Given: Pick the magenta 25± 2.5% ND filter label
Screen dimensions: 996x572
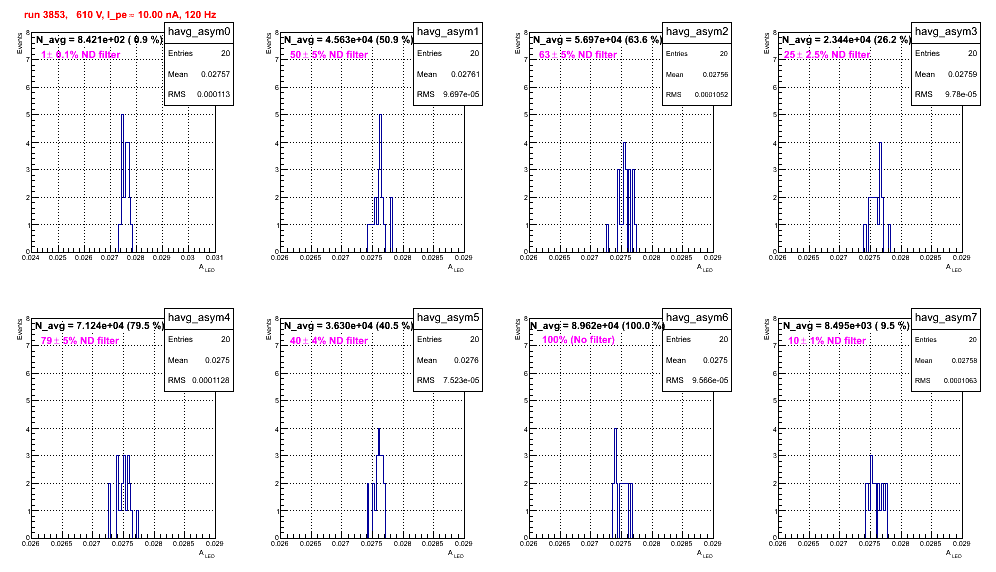Looking at the screenshot, I should 827,55.
